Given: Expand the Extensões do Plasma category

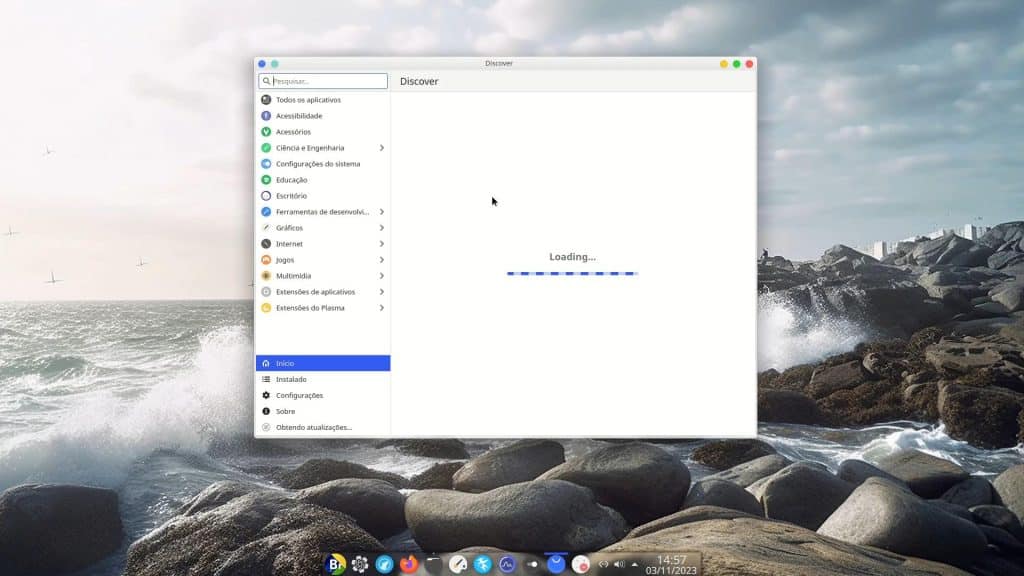Looking at the screenshot, I should click(x=381, y=307).
